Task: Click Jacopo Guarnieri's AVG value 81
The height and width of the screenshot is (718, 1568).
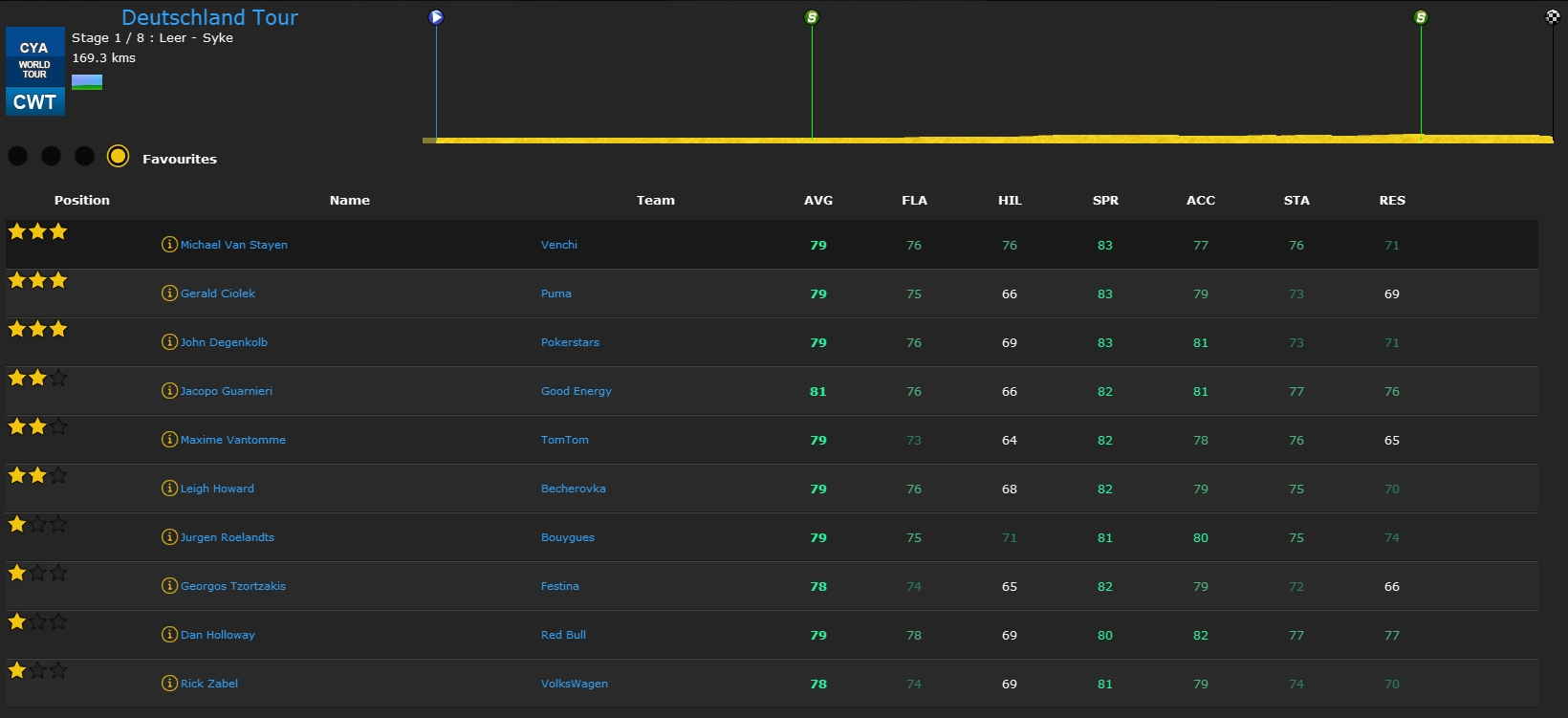Action: 818,391
